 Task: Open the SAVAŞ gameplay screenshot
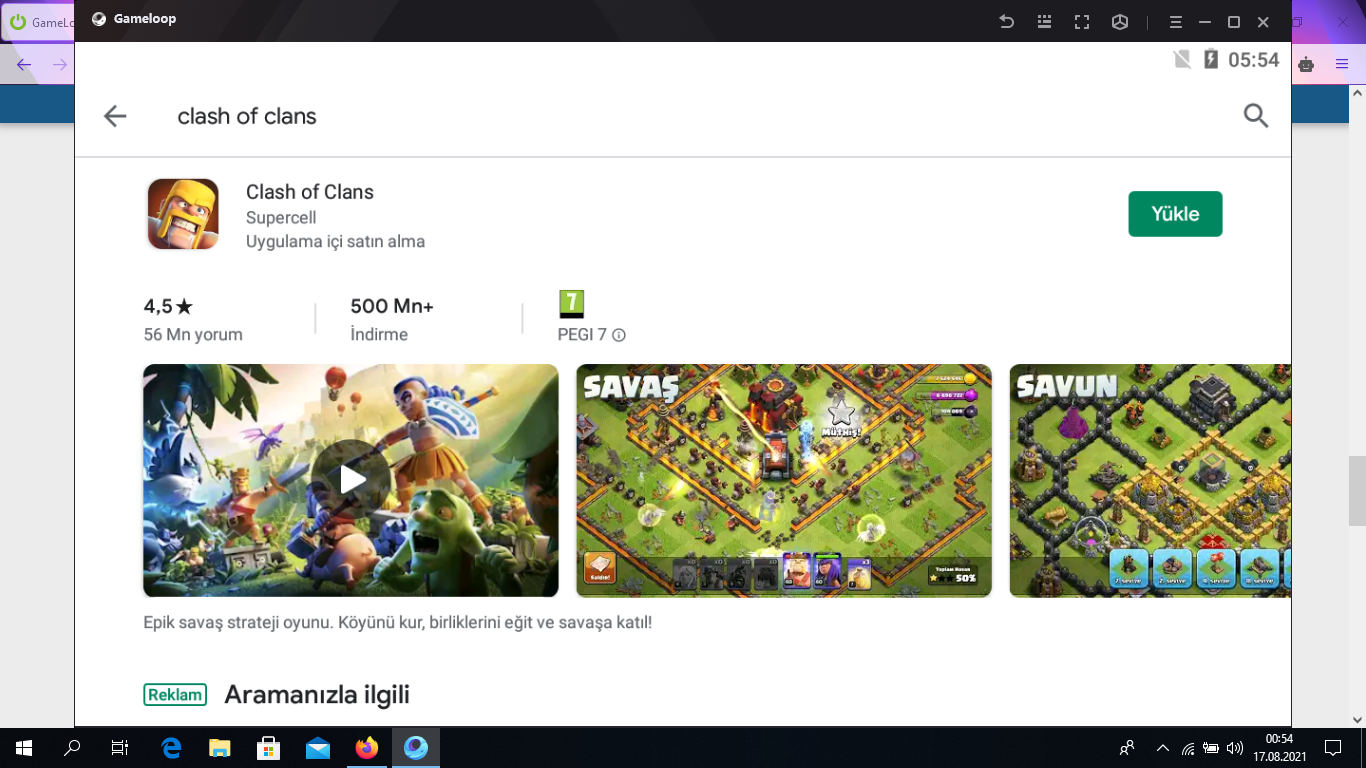coord(784,480)
